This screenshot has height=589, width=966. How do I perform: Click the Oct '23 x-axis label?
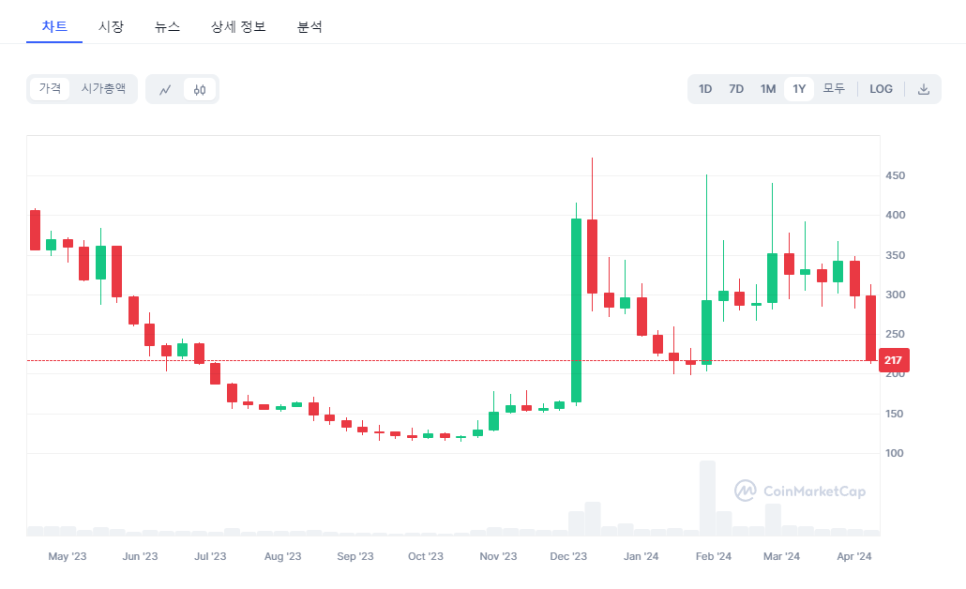(426, 556)
